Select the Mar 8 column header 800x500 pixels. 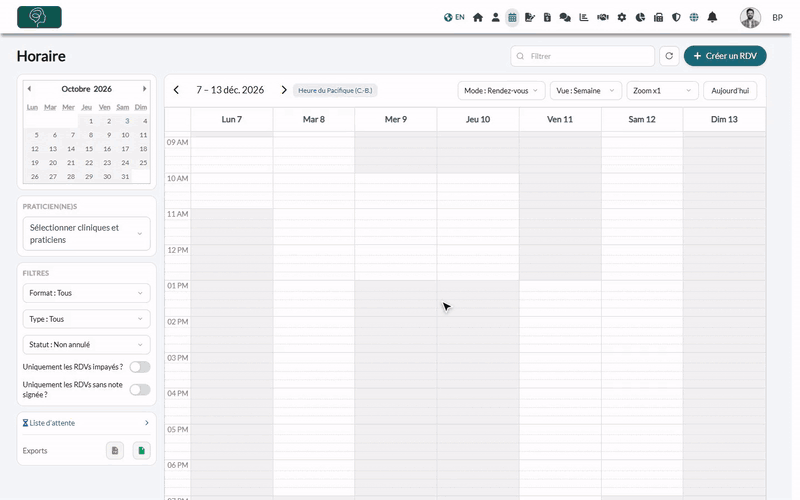[x=314, y=119]
